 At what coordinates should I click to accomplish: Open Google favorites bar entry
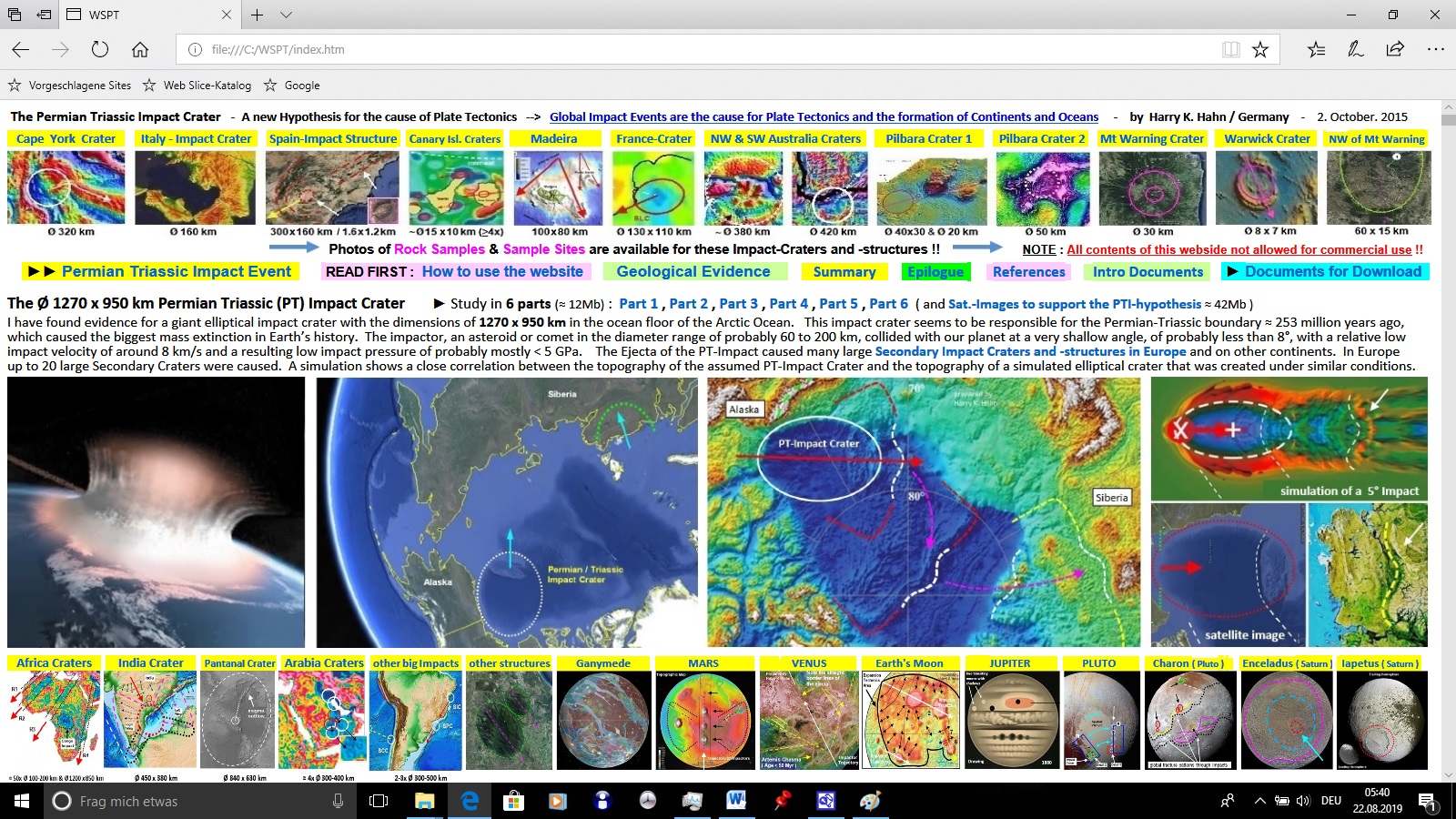[x=292, y=86]
